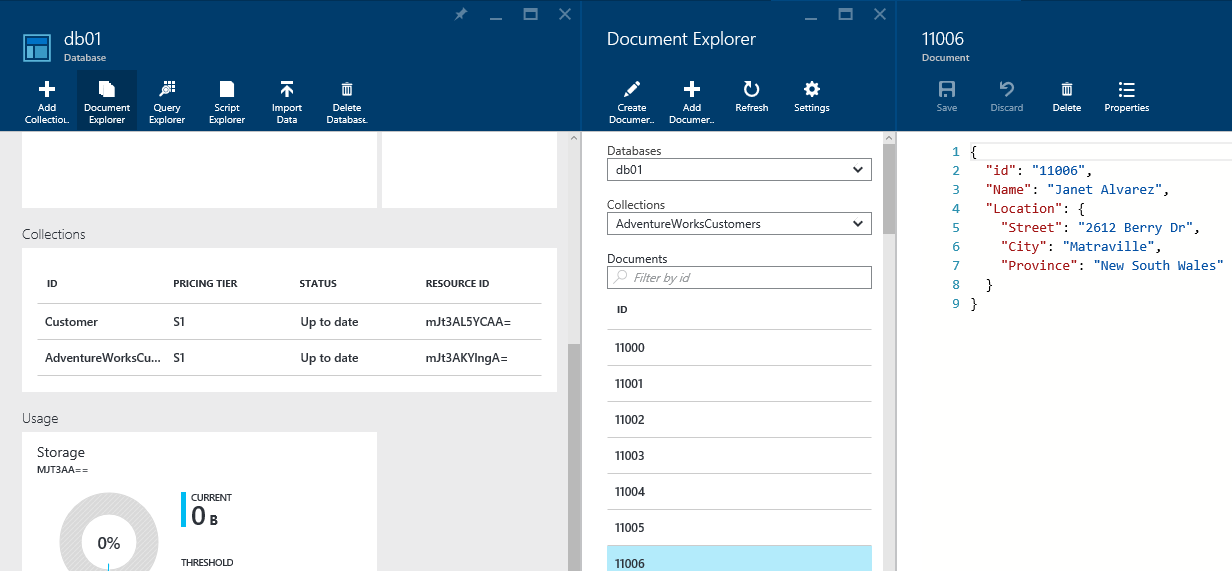Expand the Databases dropdown showing db01

739,170
